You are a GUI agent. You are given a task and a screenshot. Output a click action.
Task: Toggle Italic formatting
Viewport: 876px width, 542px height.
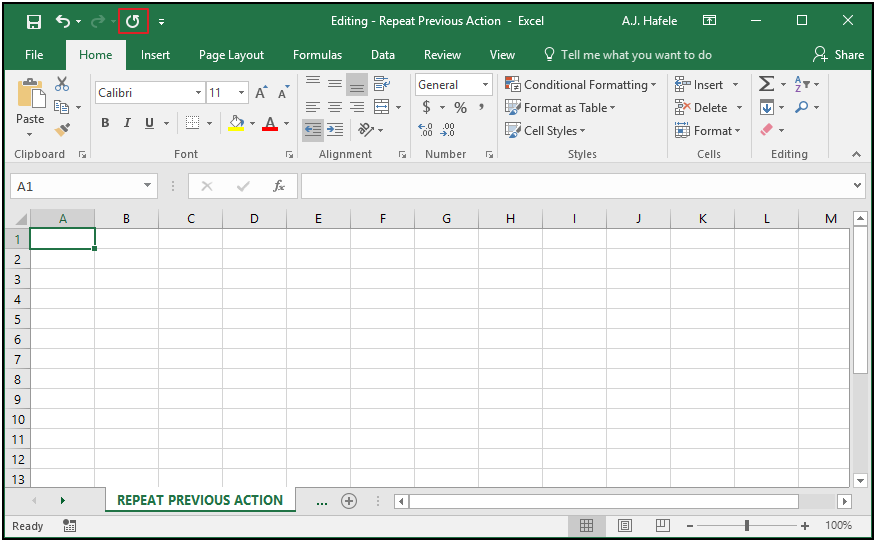point(127,123)
